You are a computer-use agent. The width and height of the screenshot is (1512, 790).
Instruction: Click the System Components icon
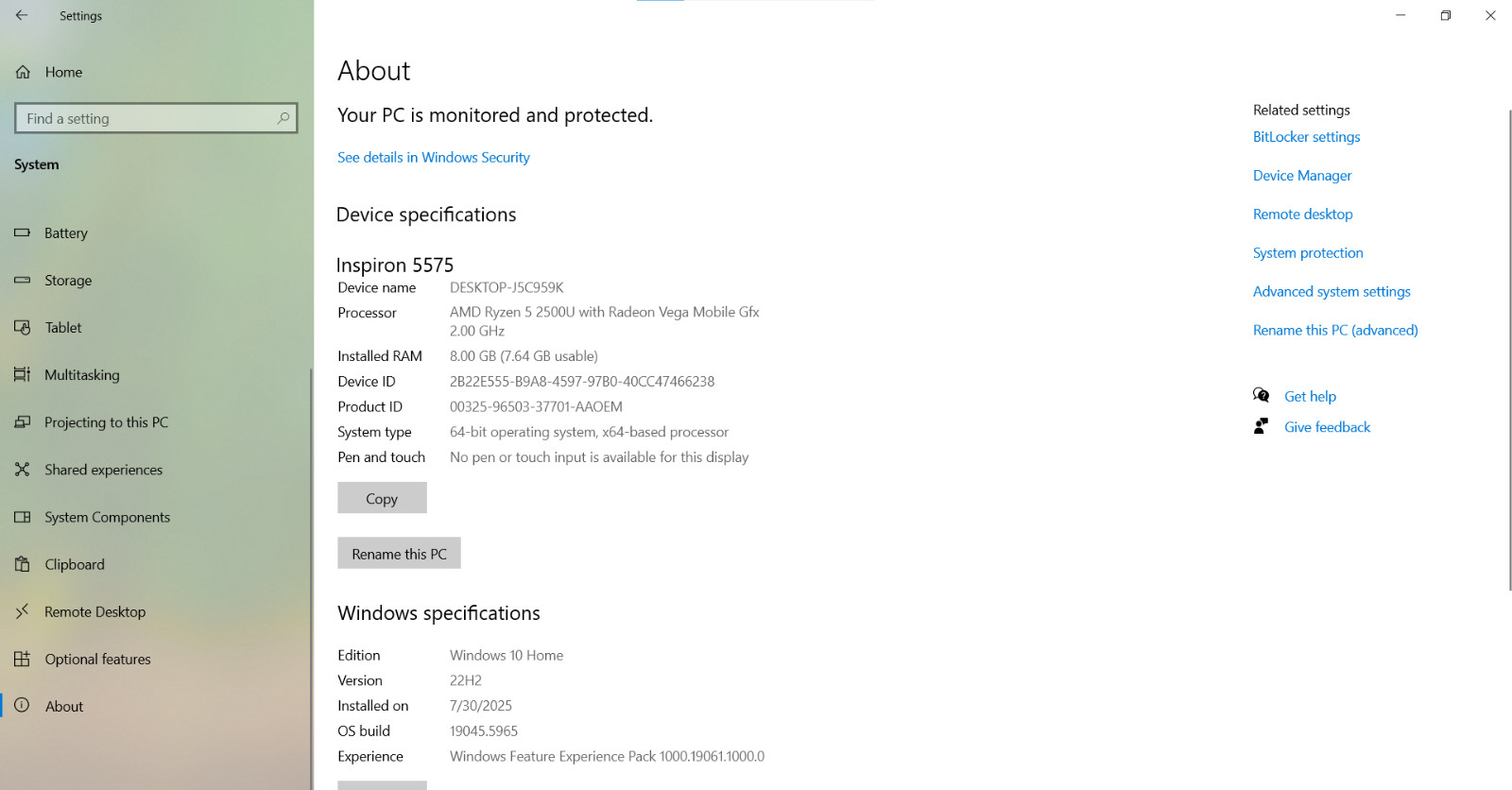coord(22,517)
